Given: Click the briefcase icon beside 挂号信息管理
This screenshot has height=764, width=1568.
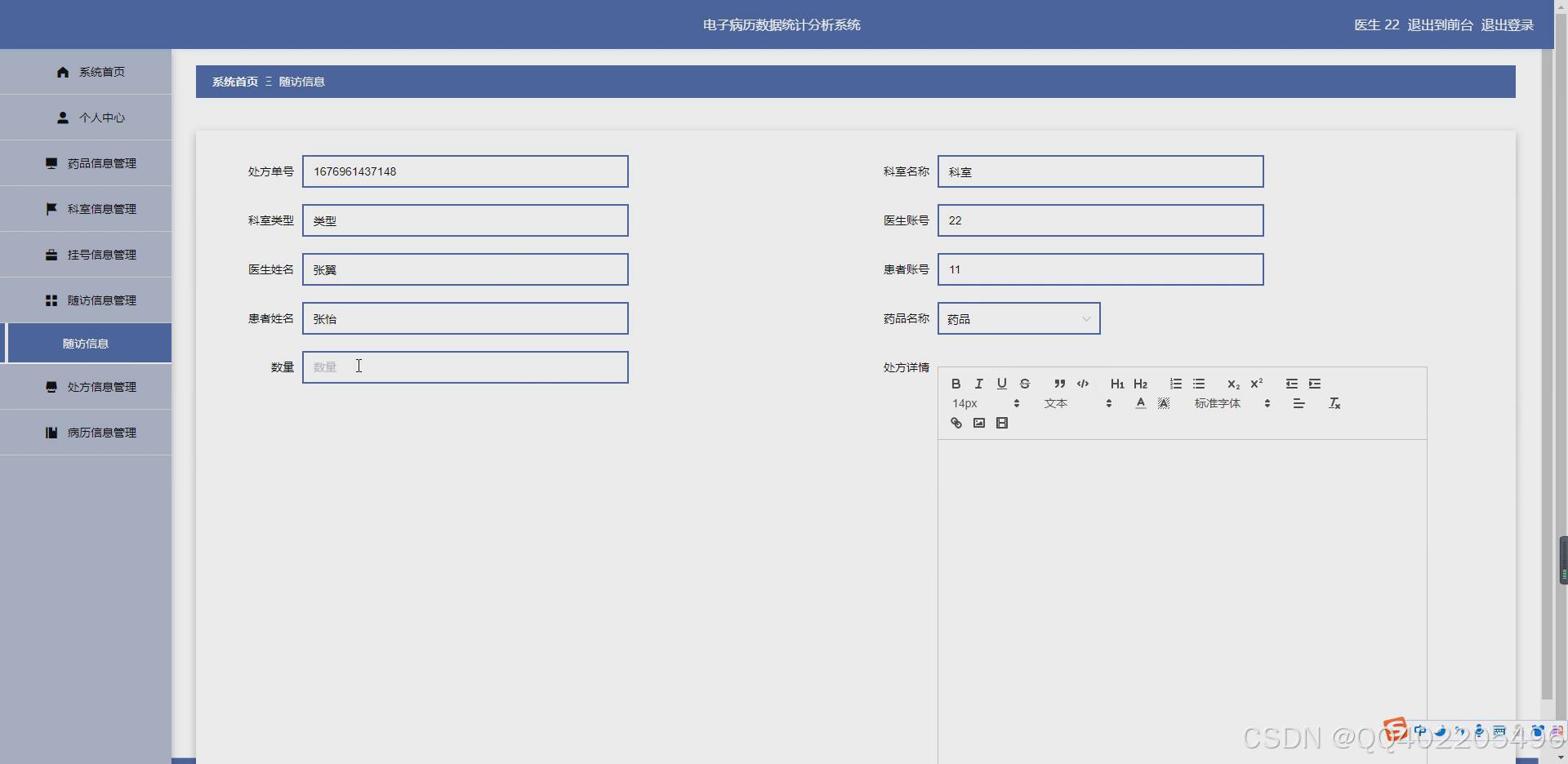Looking at the screenshot, I should click(51, 255).
